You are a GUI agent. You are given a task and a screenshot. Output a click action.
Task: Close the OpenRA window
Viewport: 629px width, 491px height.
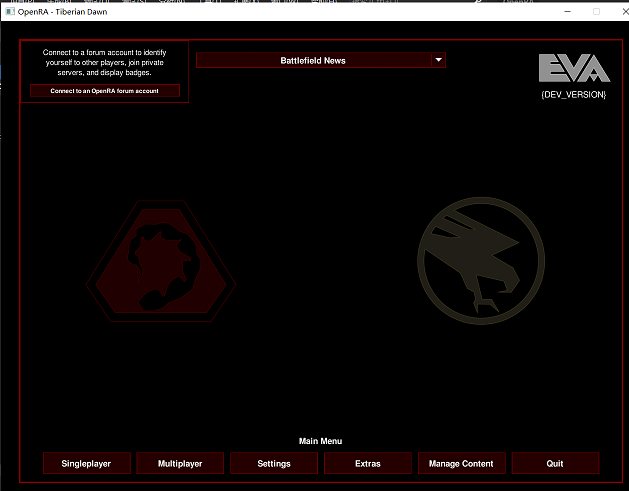[x=625, y=12]
